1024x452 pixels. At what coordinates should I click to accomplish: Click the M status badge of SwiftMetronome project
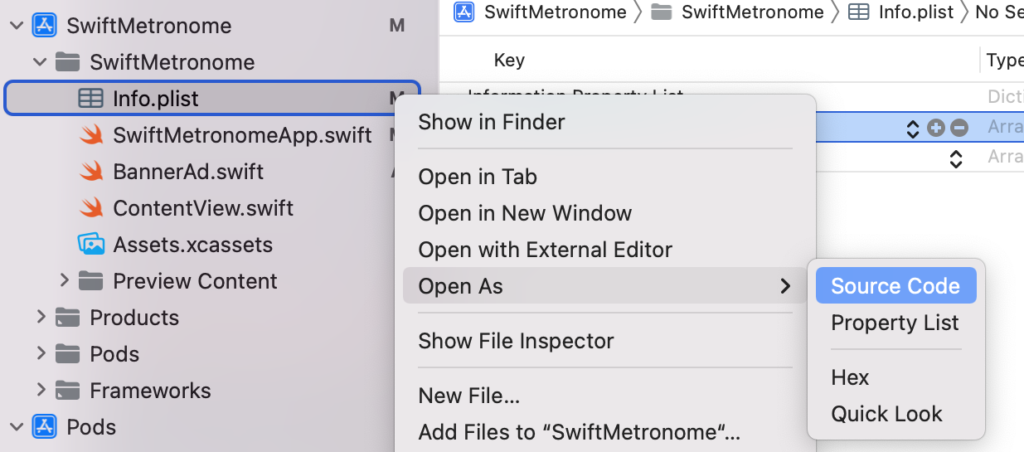click(397, 26)
